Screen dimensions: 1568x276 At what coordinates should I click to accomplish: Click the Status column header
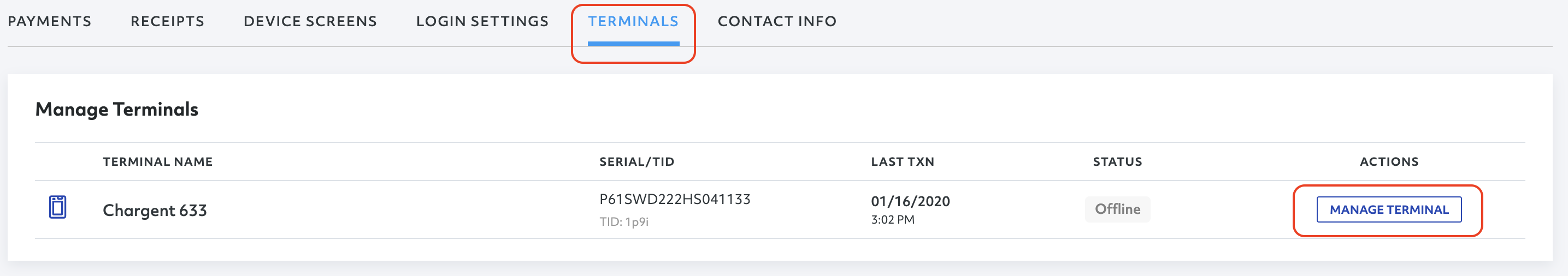[x=1117, y=161]
